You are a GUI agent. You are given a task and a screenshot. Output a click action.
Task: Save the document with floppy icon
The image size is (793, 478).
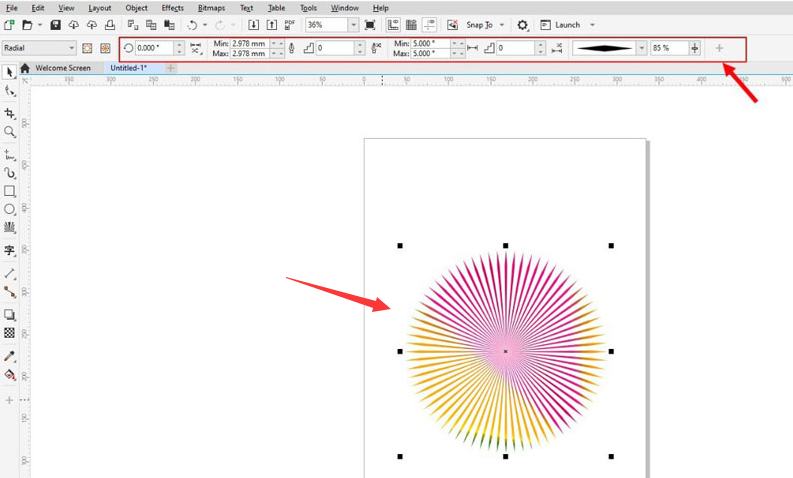(56, 25)
